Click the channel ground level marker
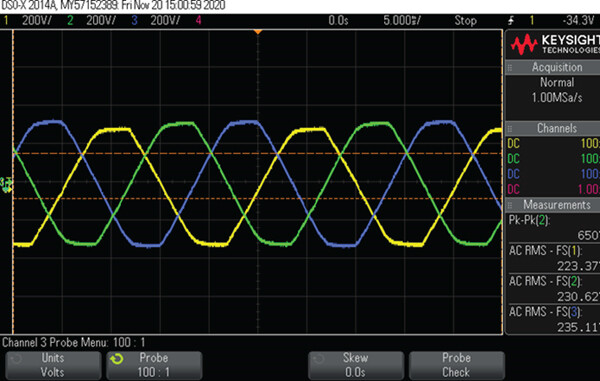Image resolution: width=600 pixels, height=381 pixels. (x=6, y=184)
